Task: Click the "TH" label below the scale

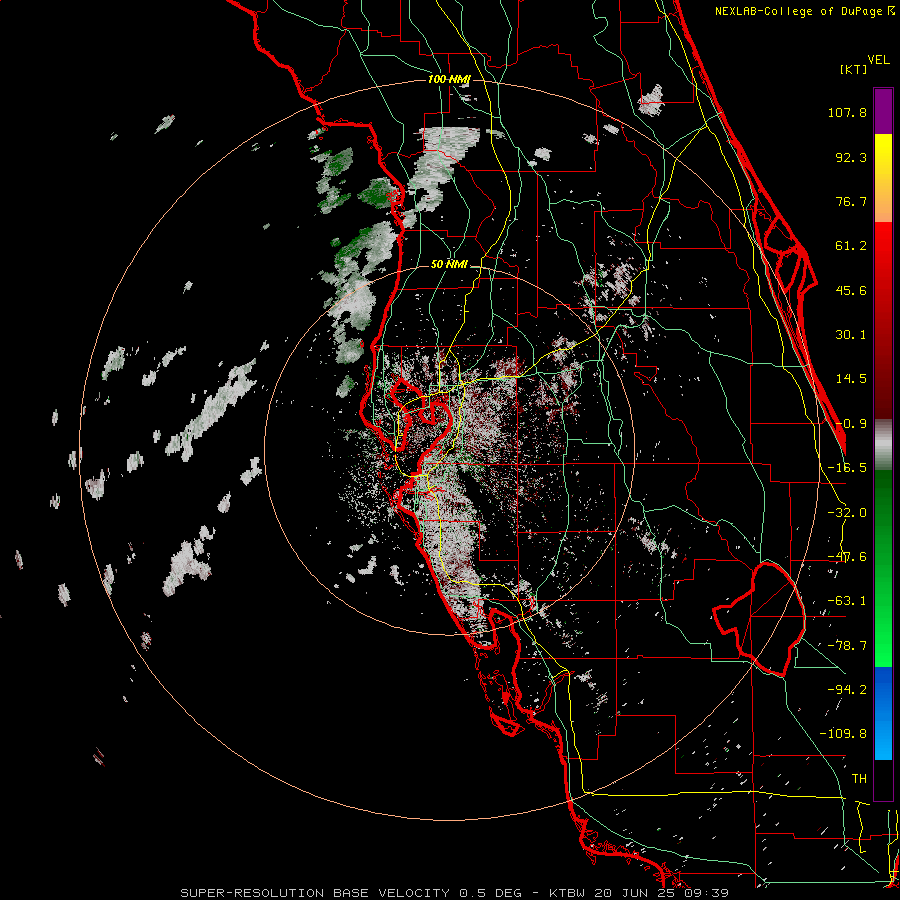Action: tap(859, 779)
